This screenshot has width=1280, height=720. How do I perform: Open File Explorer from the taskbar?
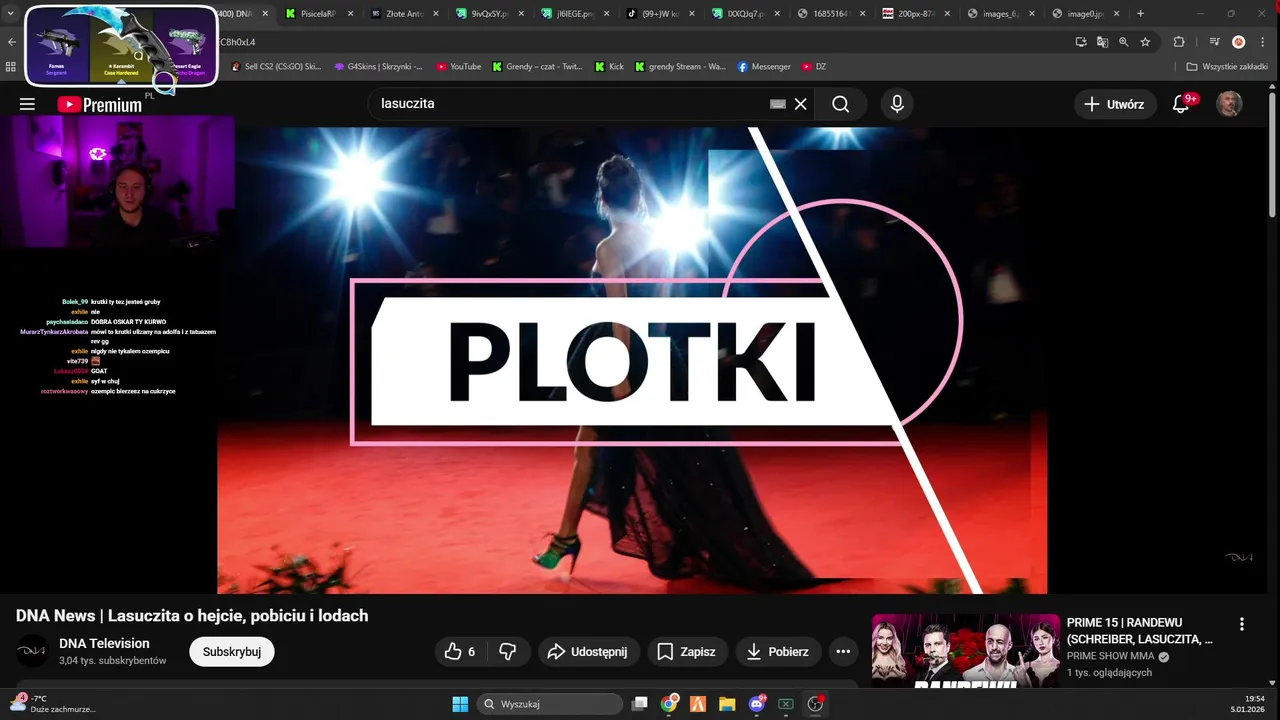pos(727,704)
